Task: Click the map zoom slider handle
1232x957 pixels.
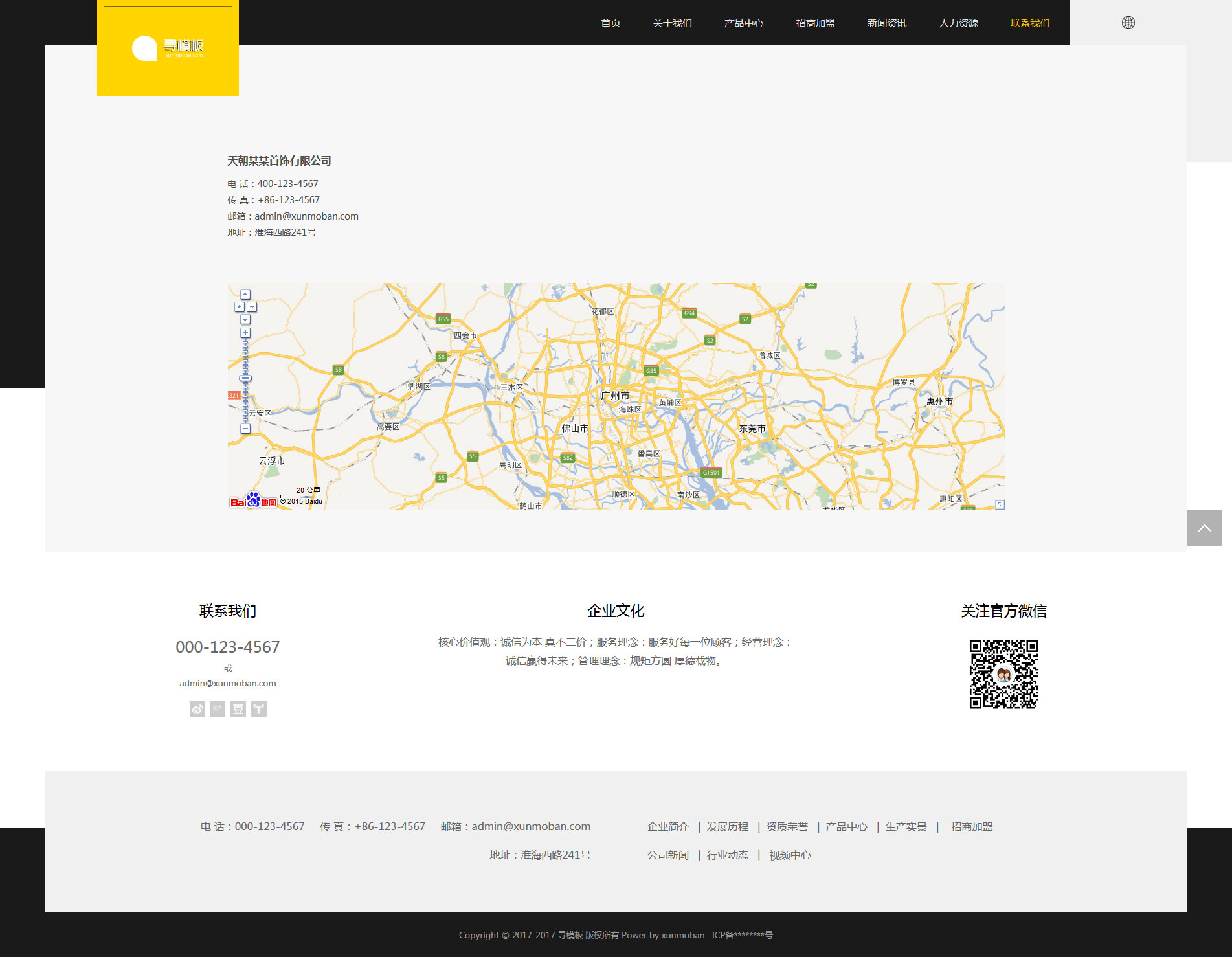Action: click(x=245, y=378)
